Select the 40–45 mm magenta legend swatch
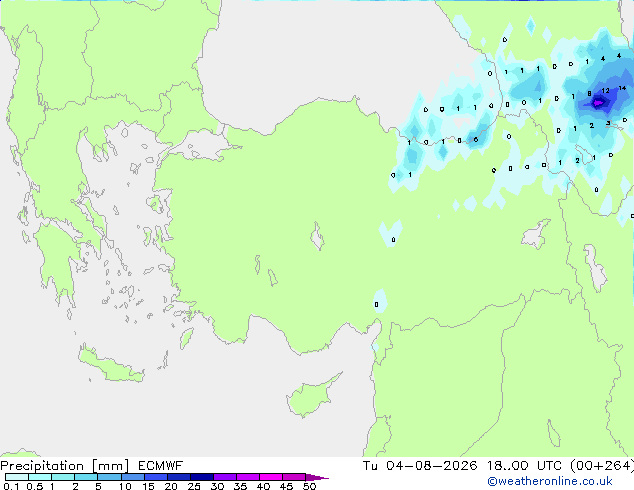634x490 pixels. pyautogui.click(x=271, y=477)
